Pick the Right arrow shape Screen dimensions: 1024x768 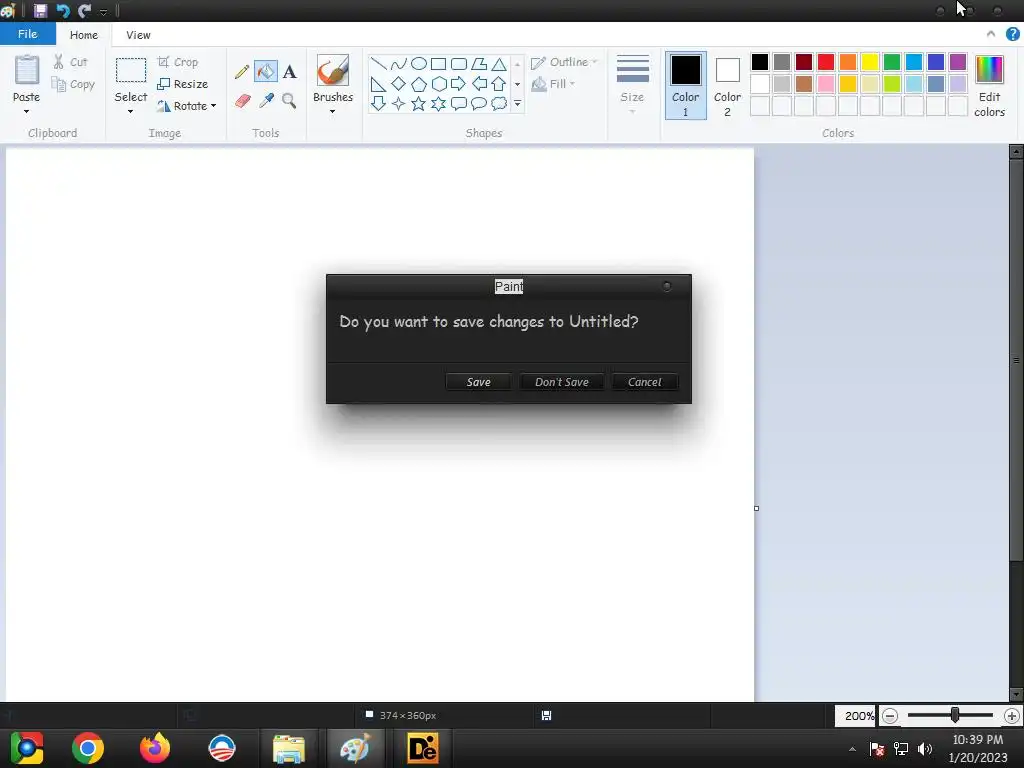click(x=458, y=84)
